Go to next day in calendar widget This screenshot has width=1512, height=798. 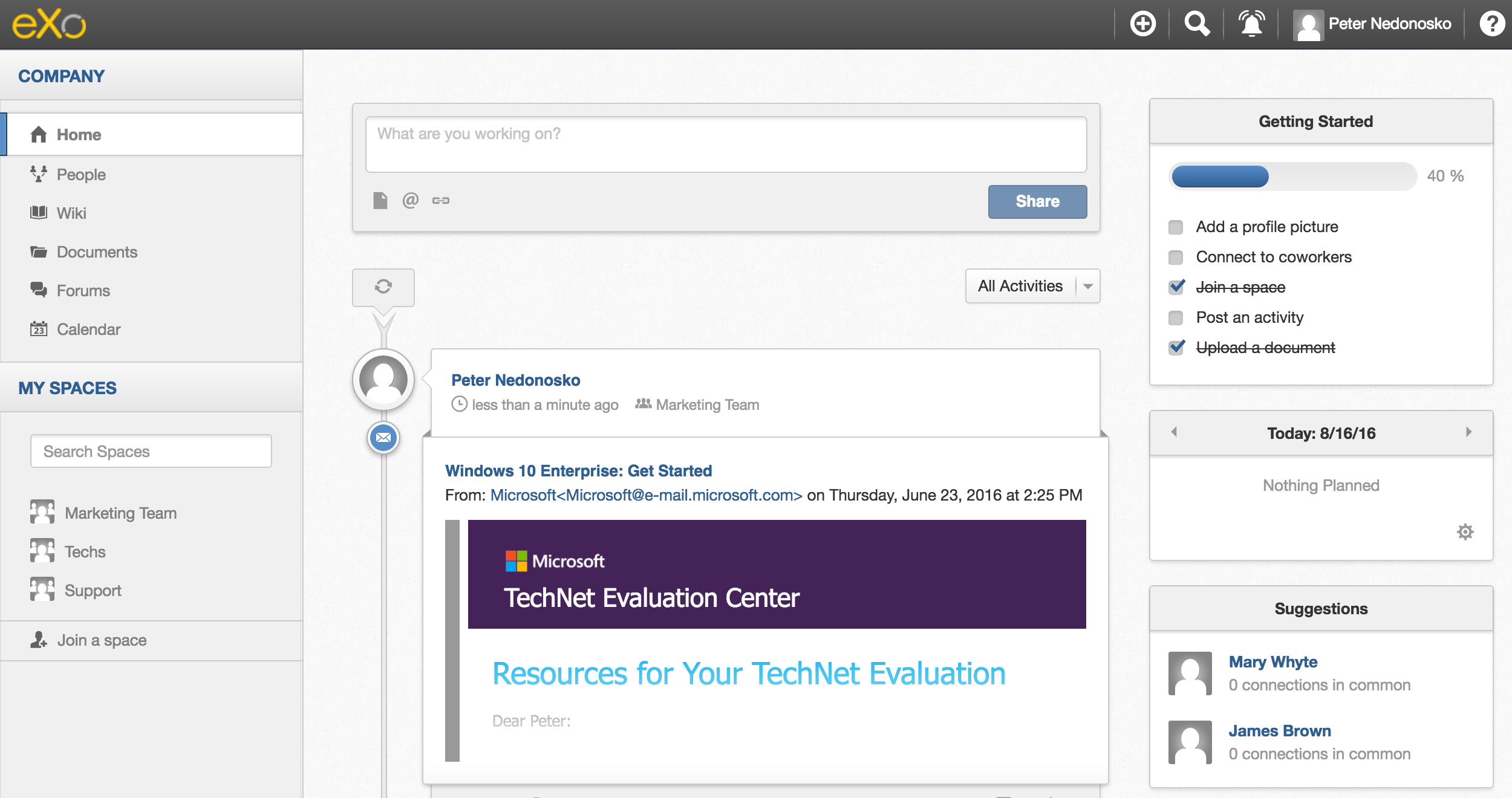(x=1468, y=432)
